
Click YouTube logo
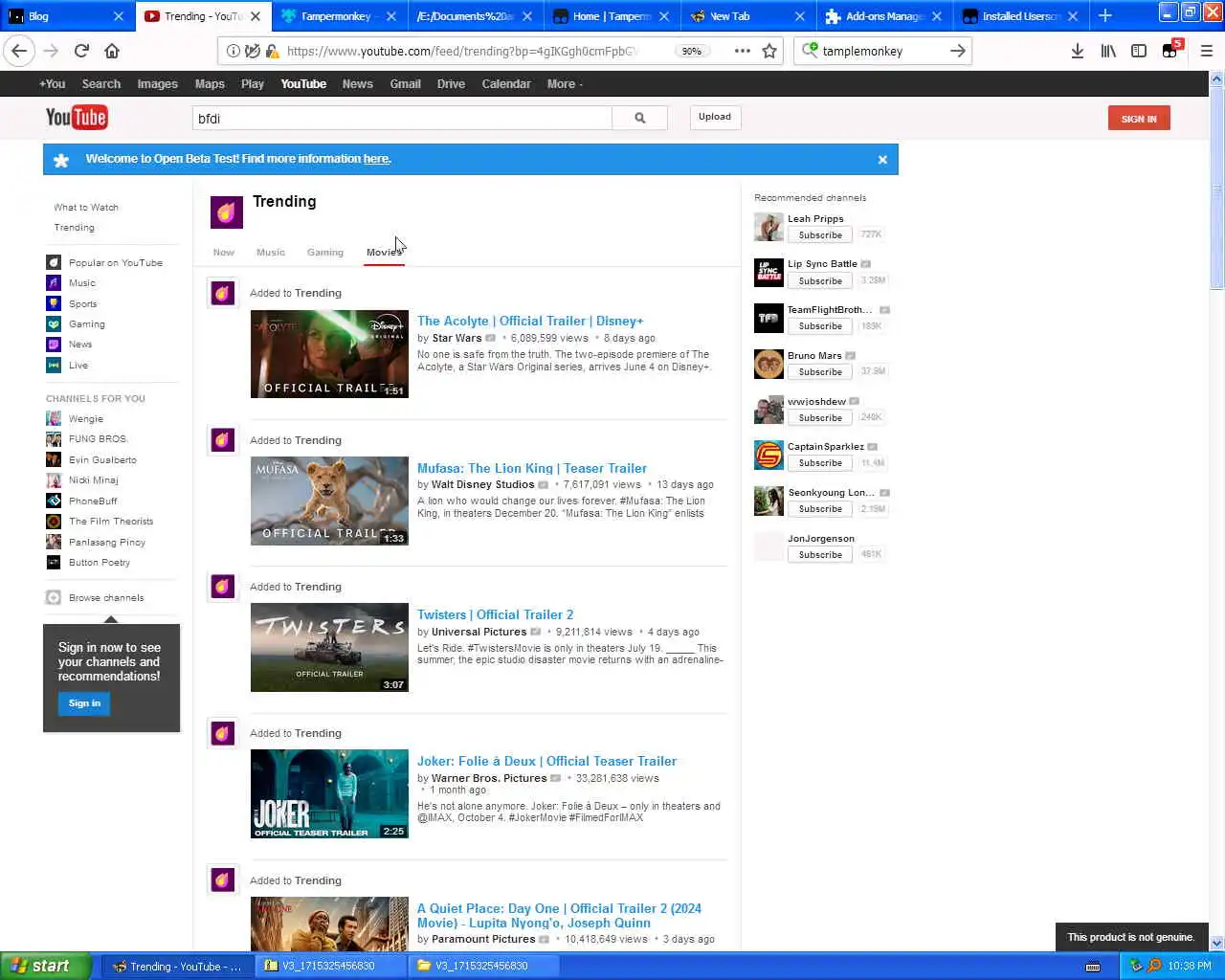click(x=77, y=118)
